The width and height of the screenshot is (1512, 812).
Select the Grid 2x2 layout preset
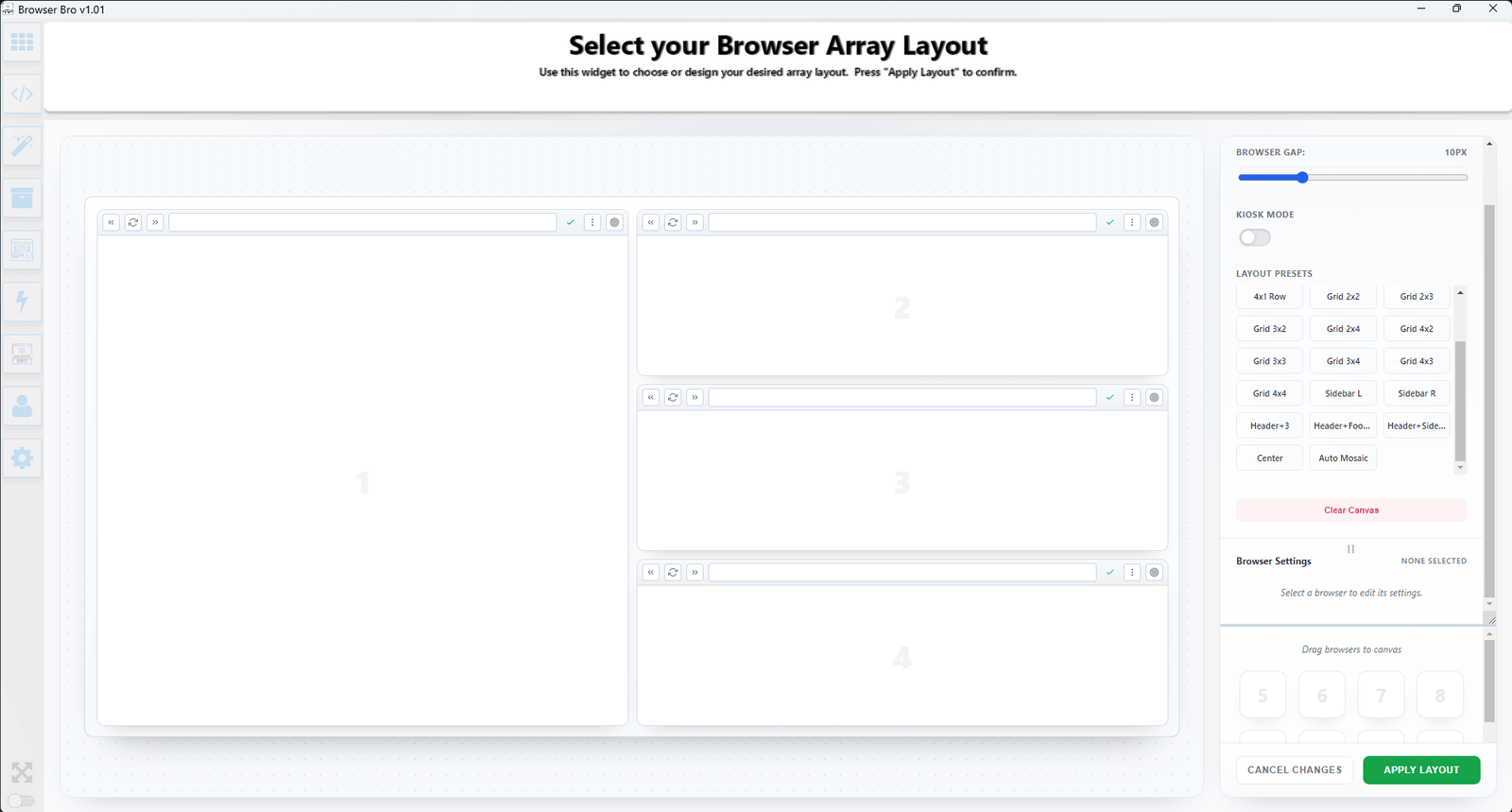[1343, 297]
